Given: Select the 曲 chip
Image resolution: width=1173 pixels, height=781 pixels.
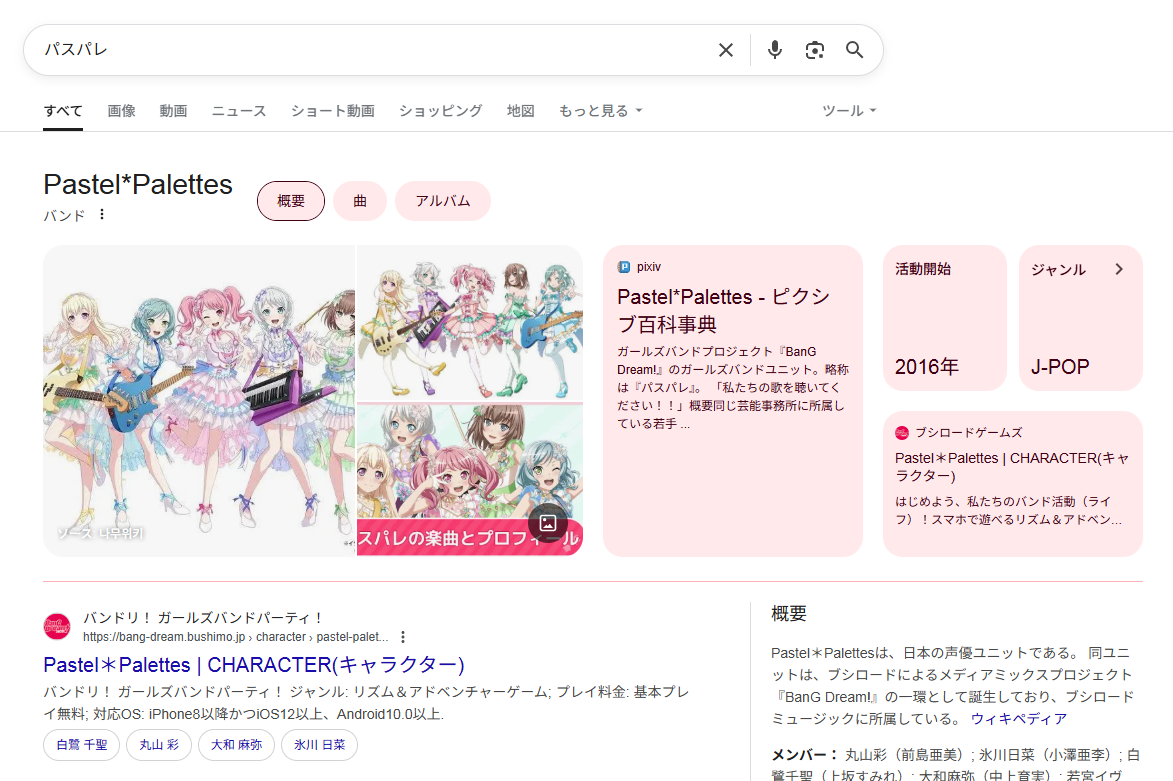Looking at the screenshot, I should click(360, 201).
